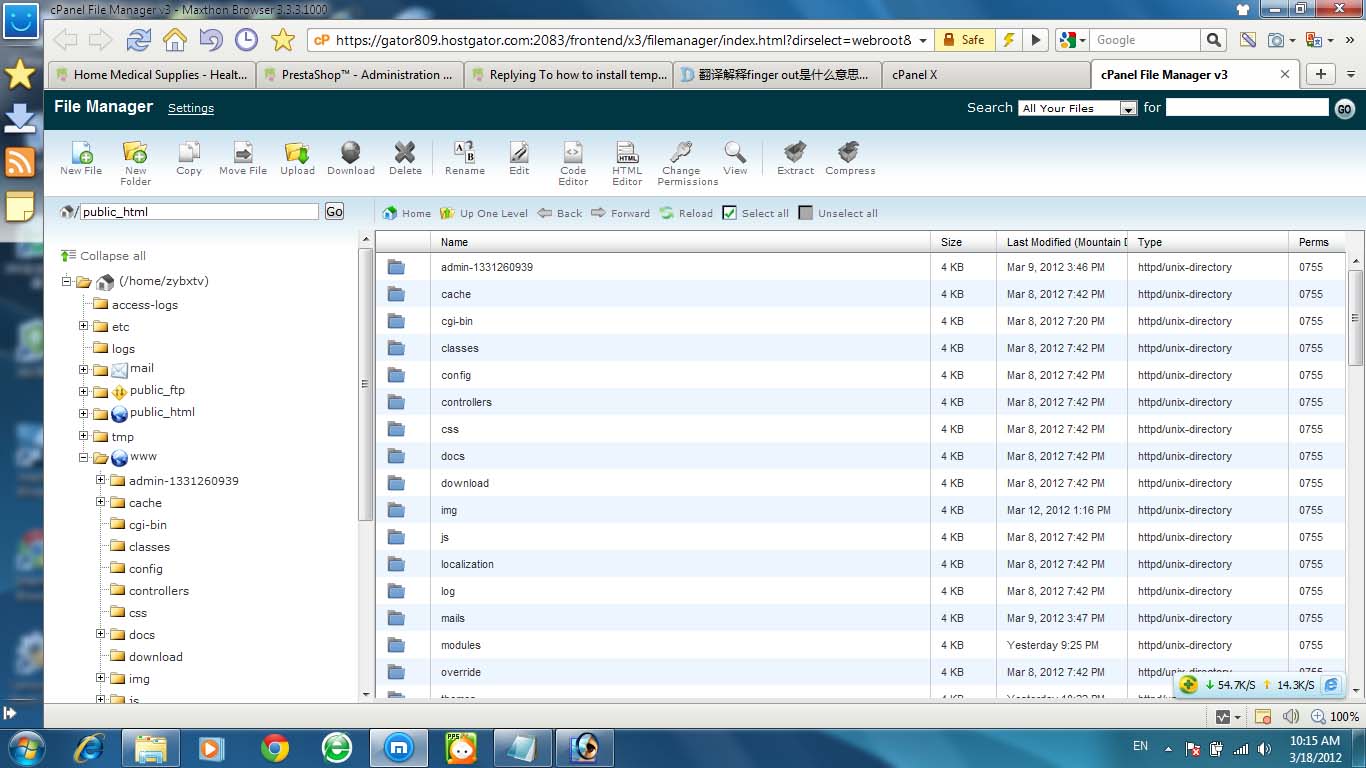Open the Move File tool
Image resolution: width=1366 pixels, height=768 pixels.
pos(243,158)
